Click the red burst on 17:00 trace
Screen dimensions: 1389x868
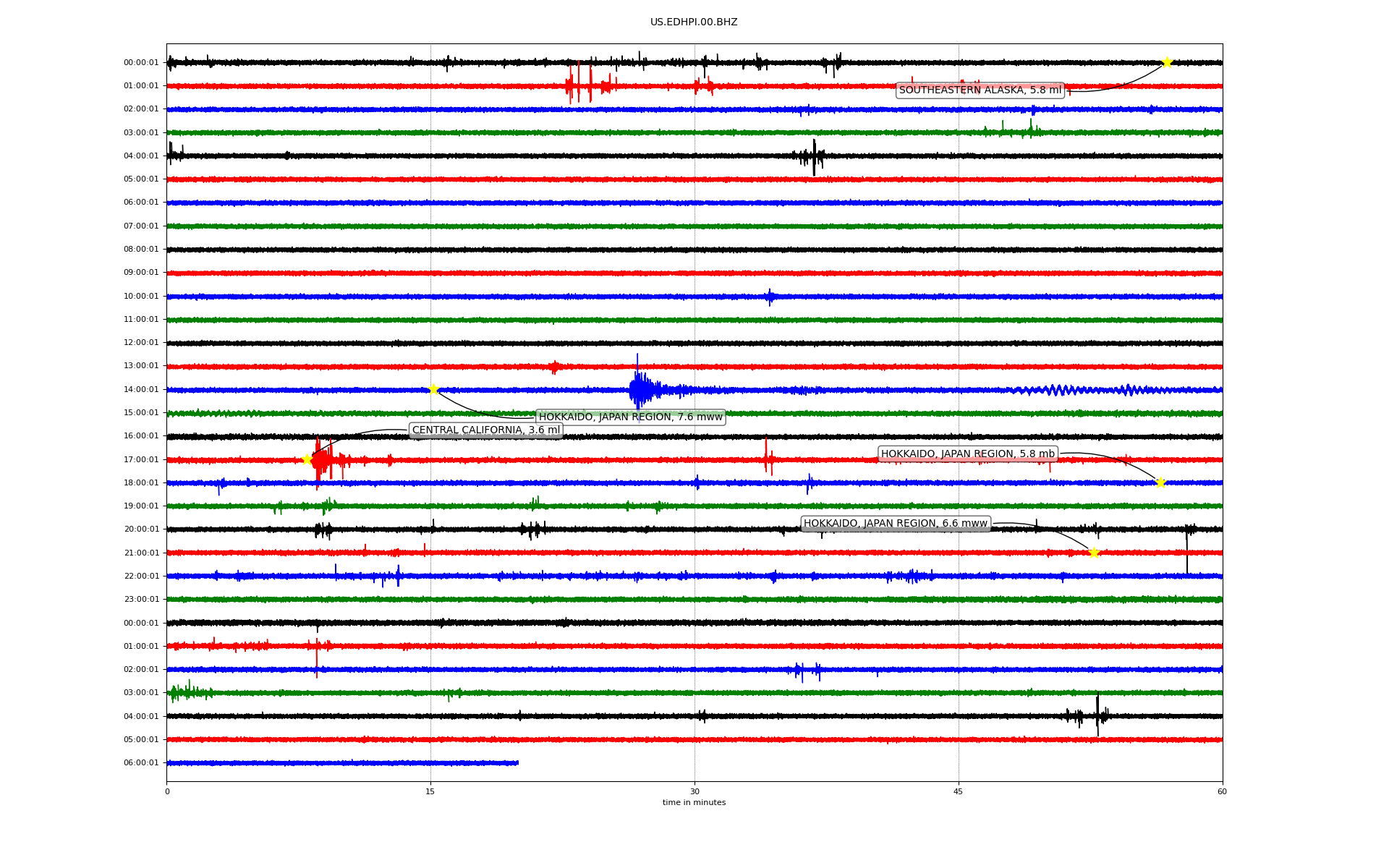[322, 460]
